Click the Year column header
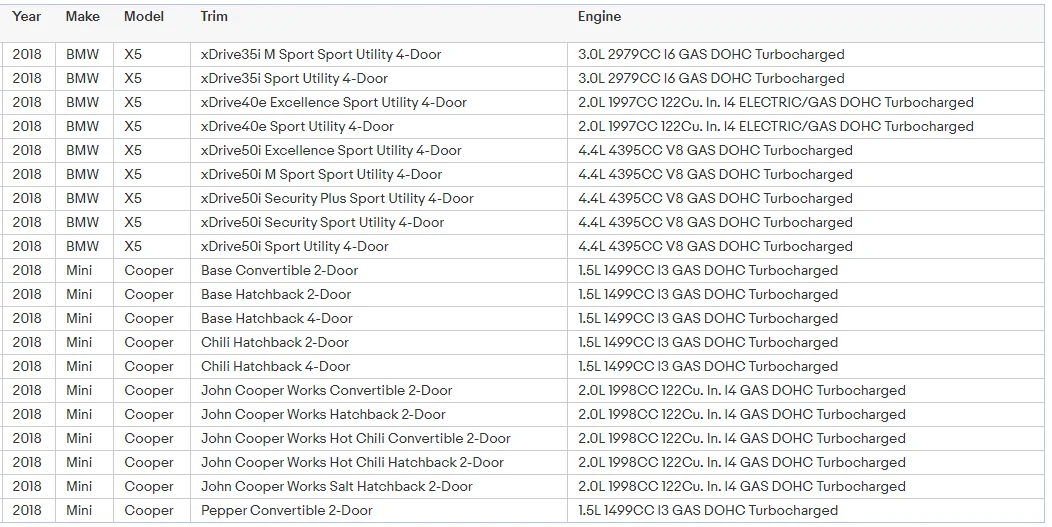The width and height of the screenshot is (1052, 527). [x=27, y=17]
